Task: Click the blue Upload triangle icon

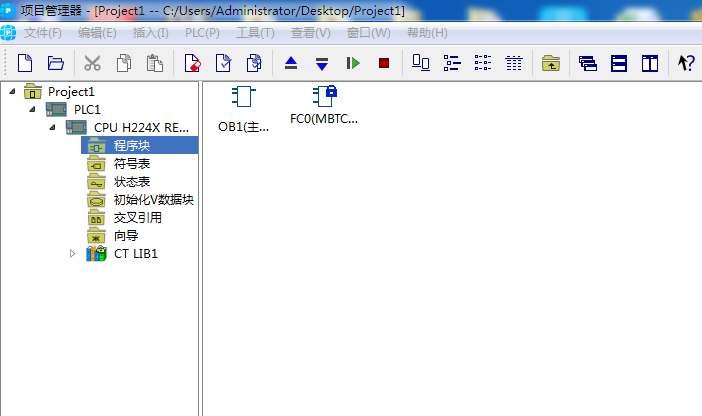Action: pos(291,63)
